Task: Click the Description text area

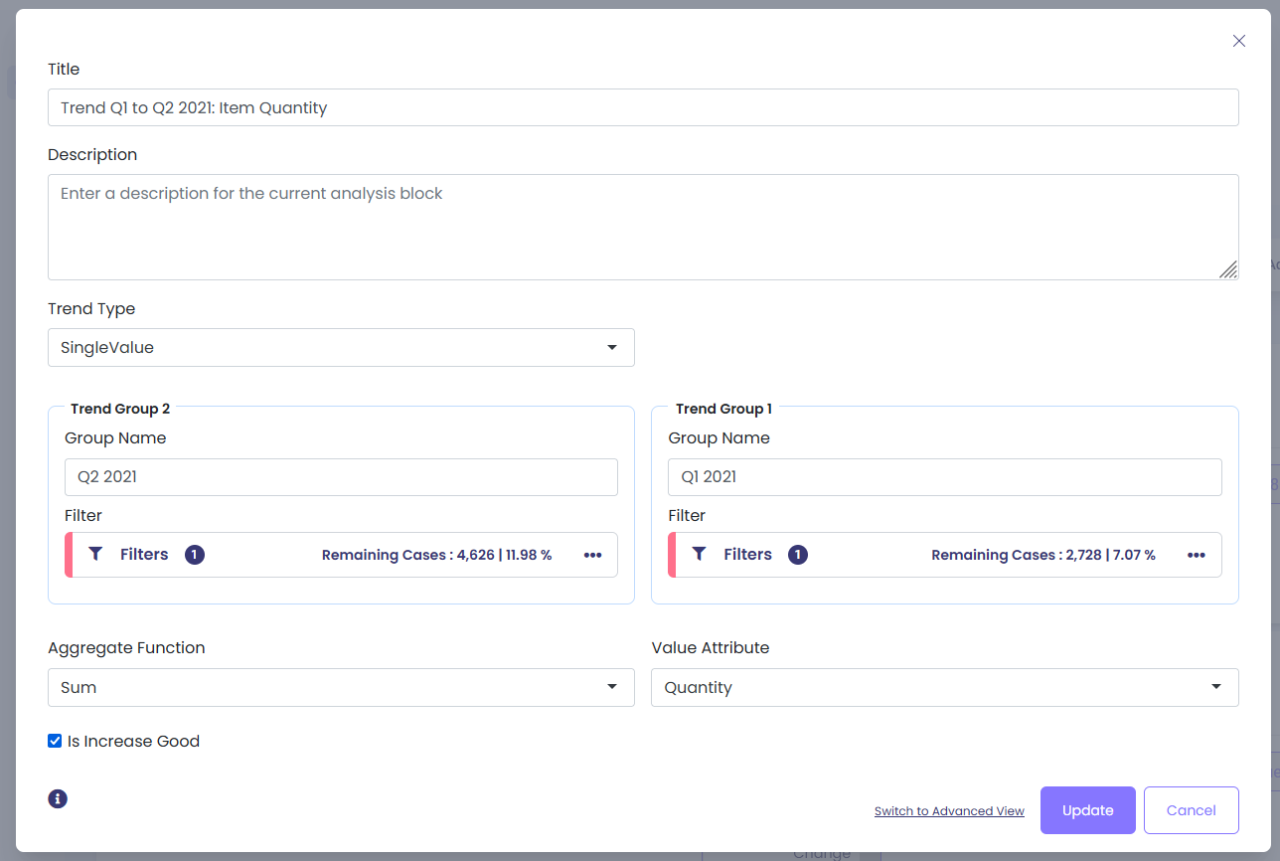Action: [x=643, y=227]
